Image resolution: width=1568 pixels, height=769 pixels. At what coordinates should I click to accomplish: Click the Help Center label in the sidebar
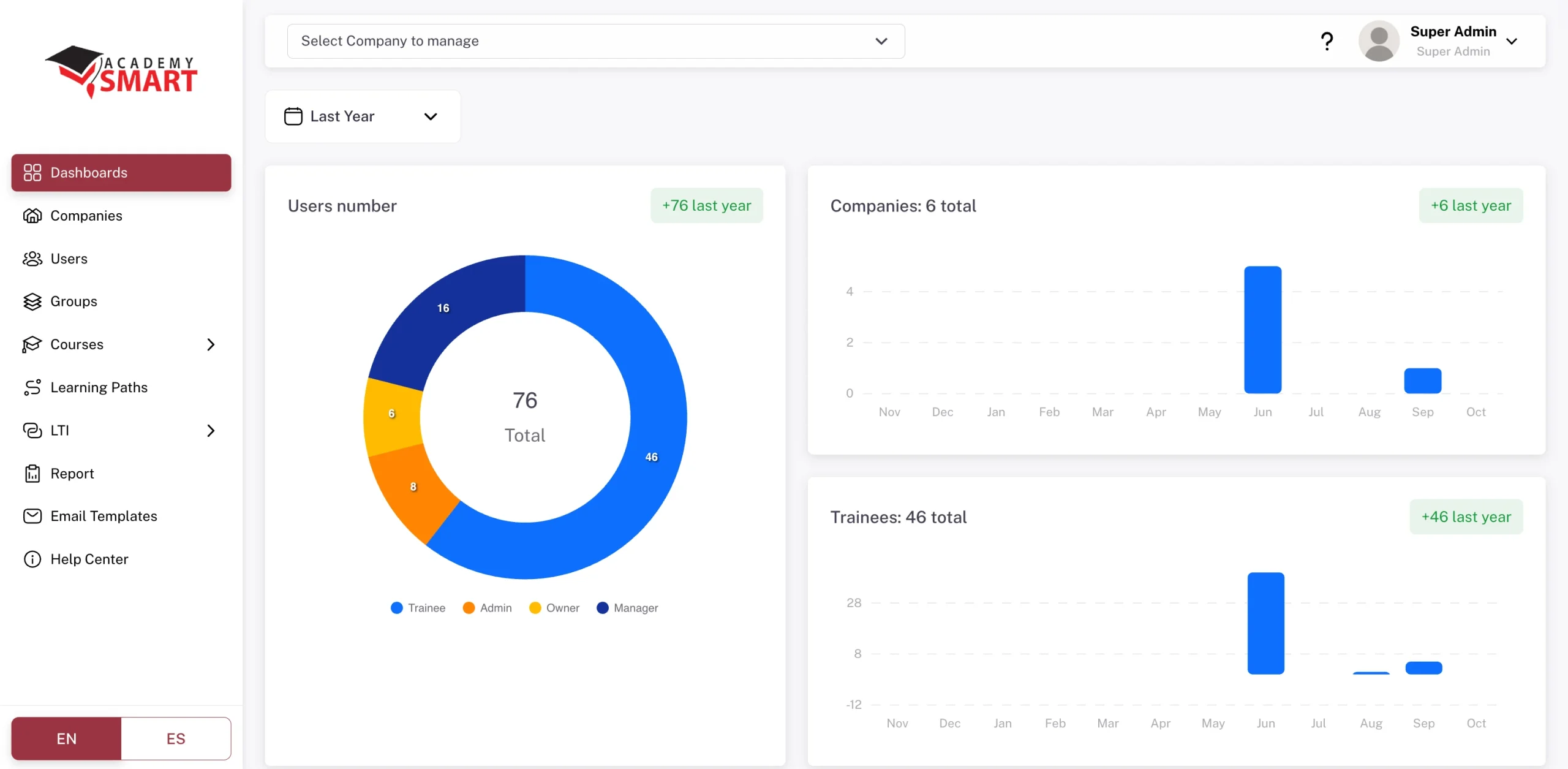[89, 559]
